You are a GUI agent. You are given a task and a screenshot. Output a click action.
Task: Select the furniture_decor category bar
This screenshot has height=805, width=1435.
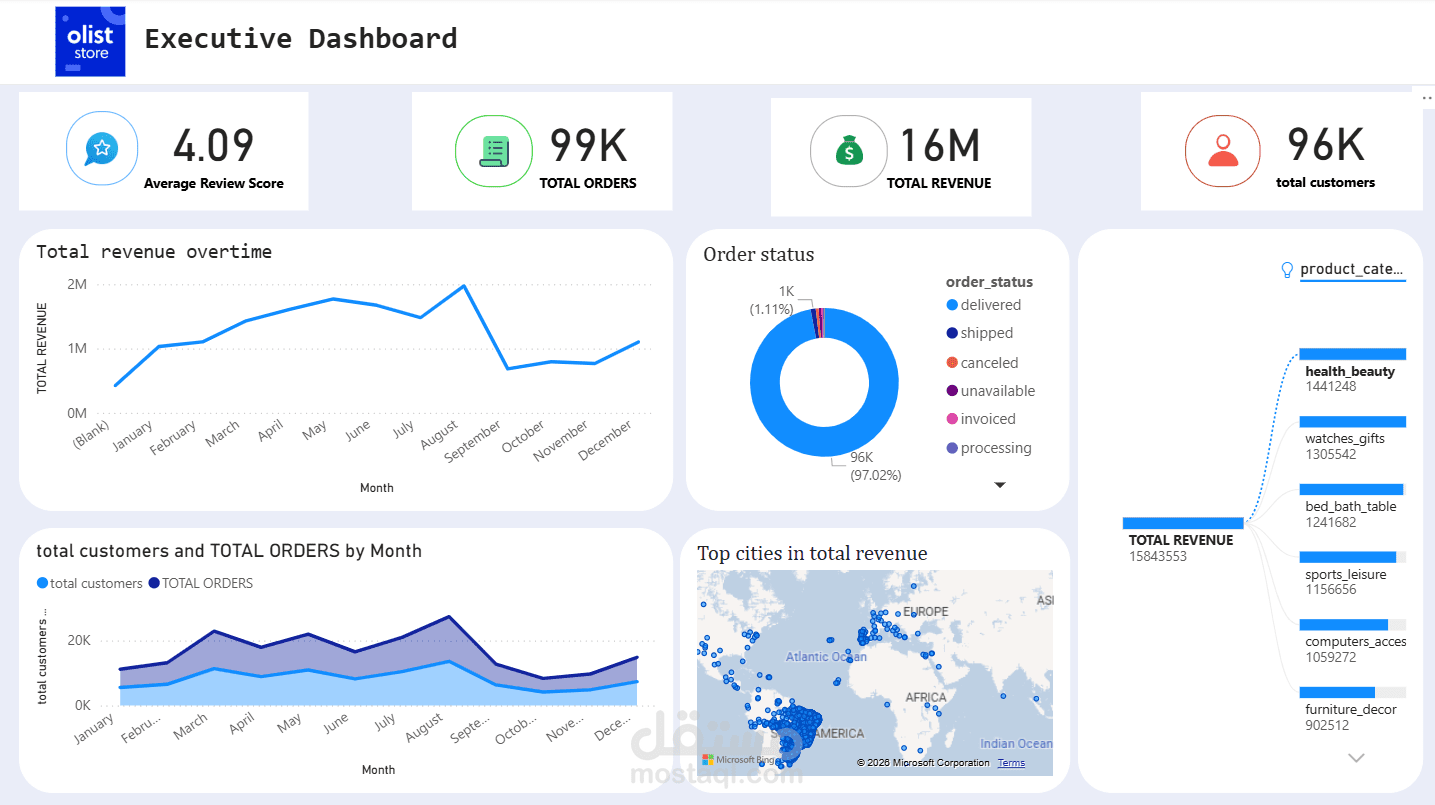click(x=1353, y=692)
